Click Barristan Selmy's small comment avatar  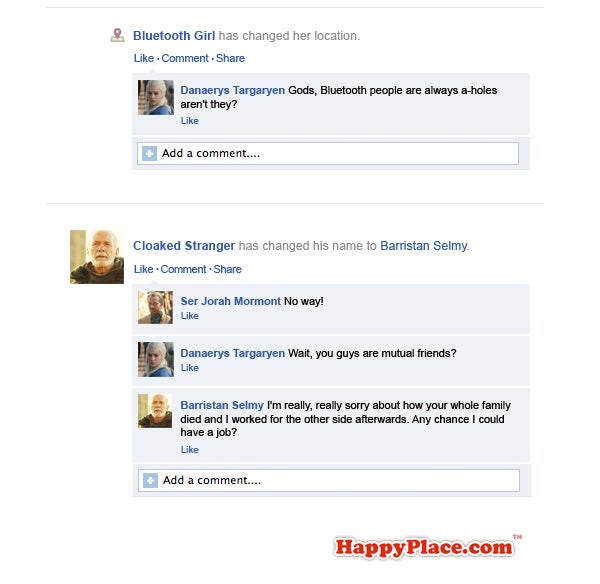point(155,411)
